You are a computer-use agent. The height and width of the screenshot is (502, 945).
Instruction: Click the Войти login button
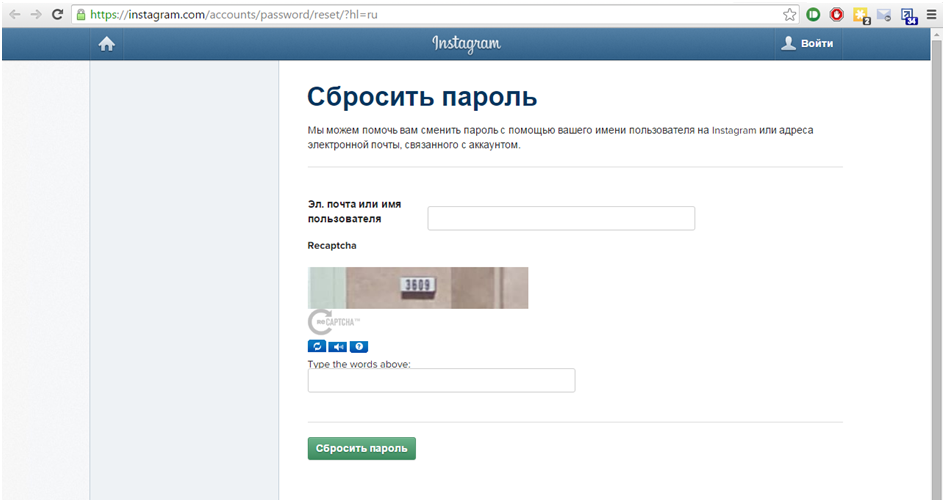click(807, 44)
